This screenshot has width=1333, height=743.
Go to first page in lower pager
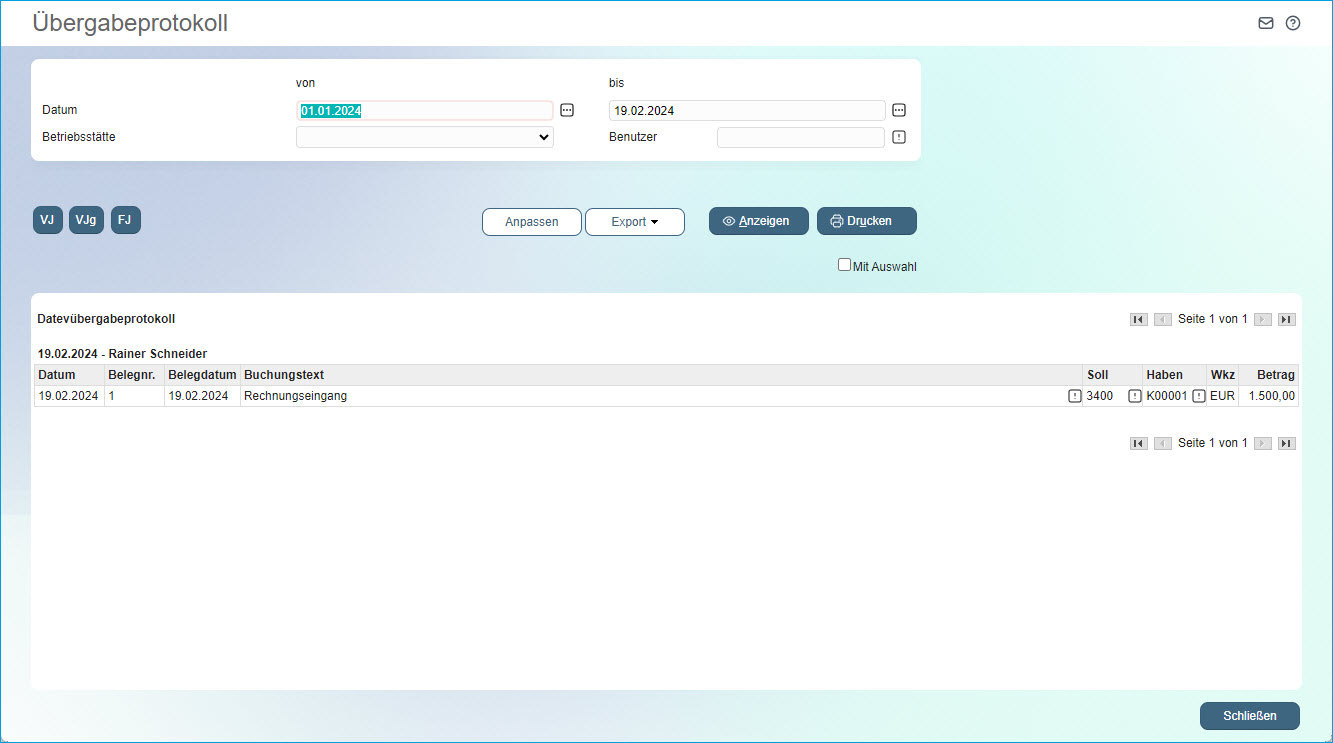click(1139, 444)
